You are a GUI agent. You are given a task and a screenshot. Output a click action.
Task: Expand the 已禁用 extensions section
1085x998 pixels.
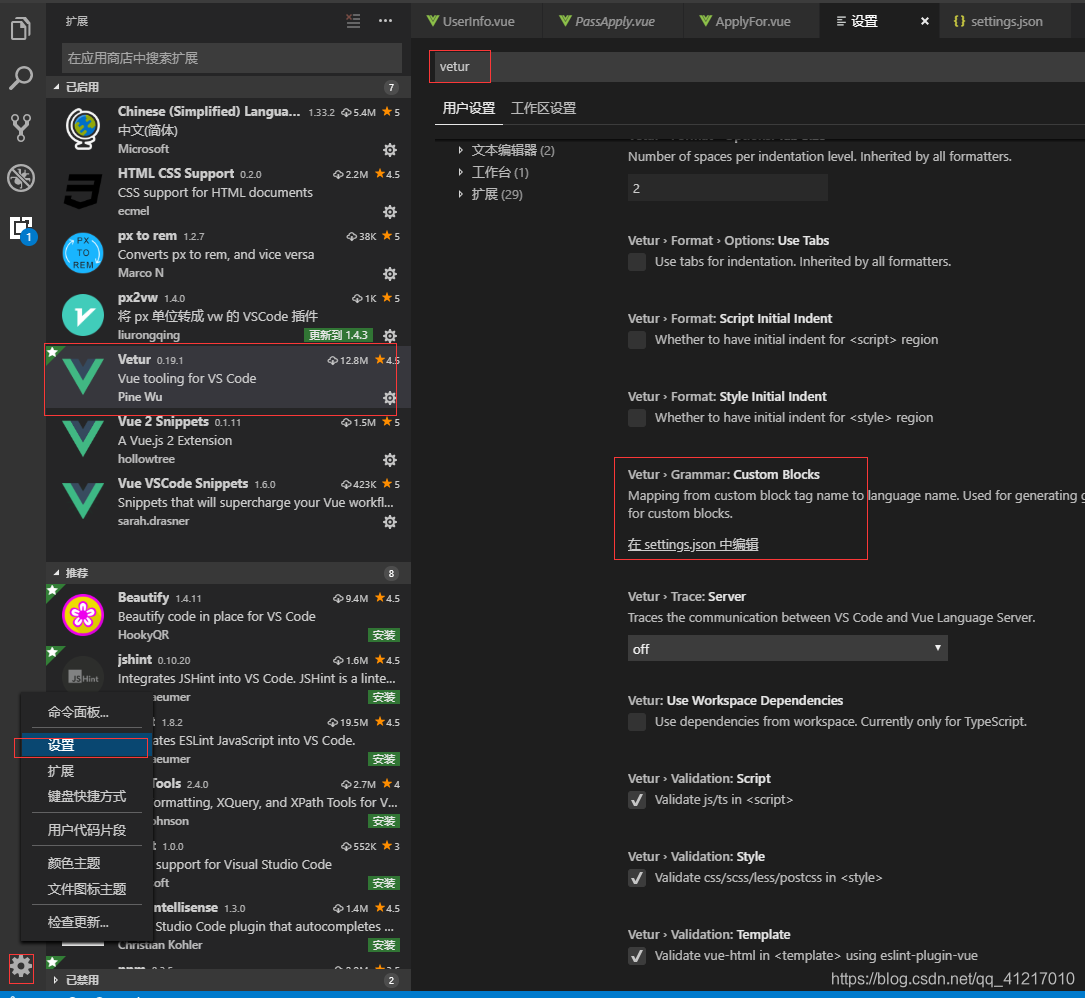point(228,980)
